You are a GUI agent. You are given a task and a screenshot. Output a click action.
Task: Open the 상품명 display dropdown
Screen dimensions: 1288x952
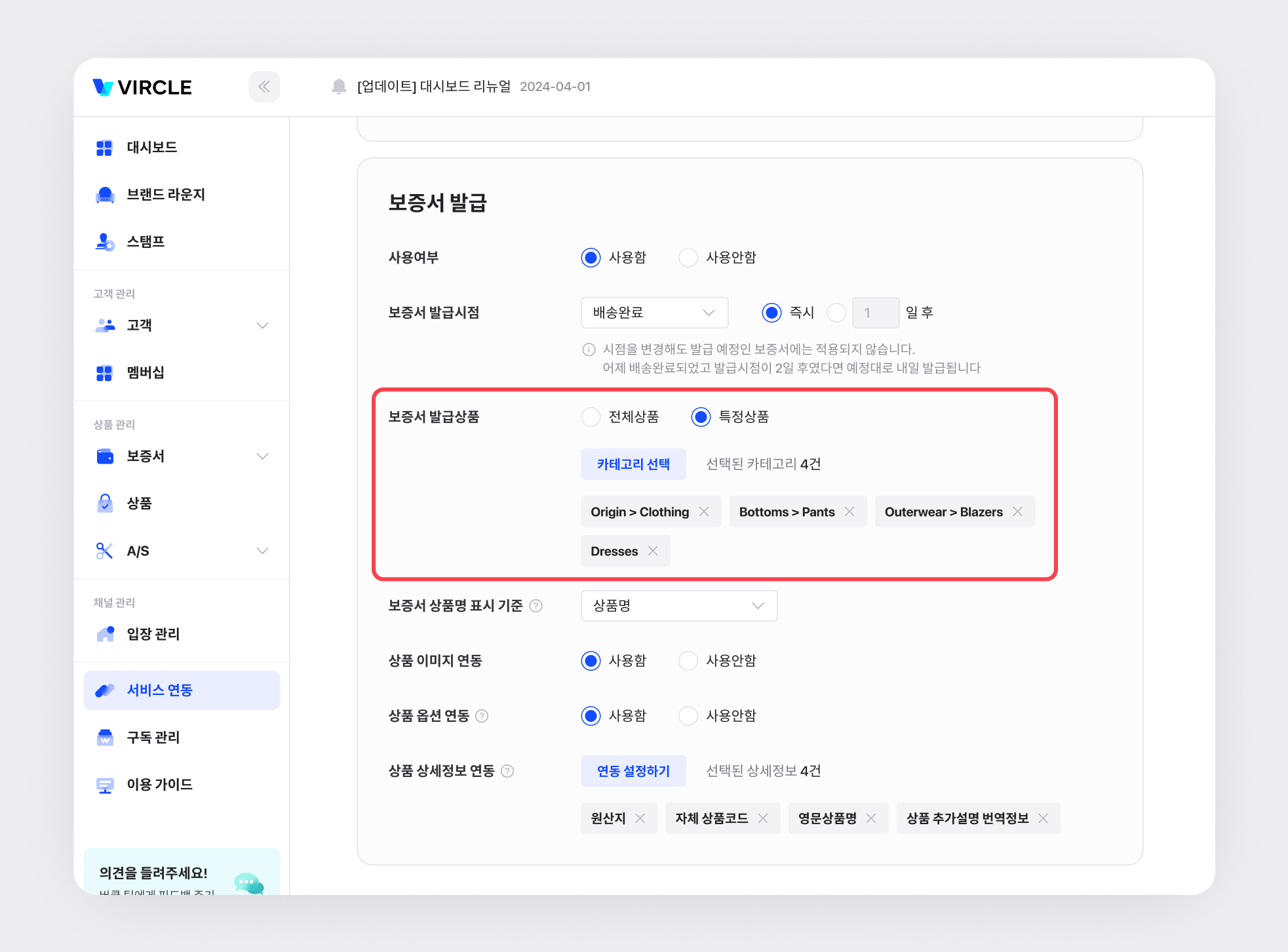[x=678, y=606]
